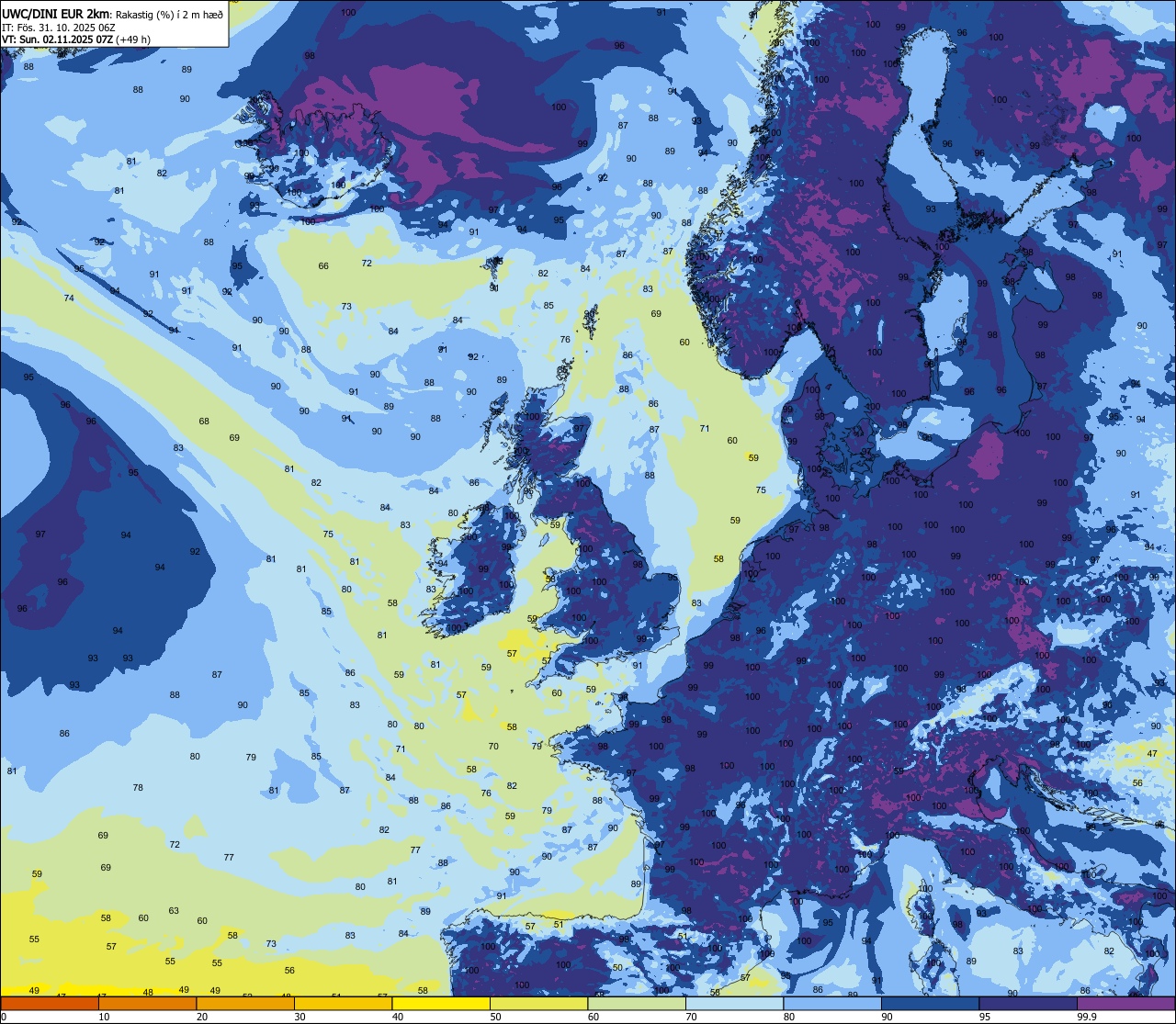Click the 95–99.9 navy legend swatch
Screen dimensions: 1176x1024
tap(1028, 1003)
